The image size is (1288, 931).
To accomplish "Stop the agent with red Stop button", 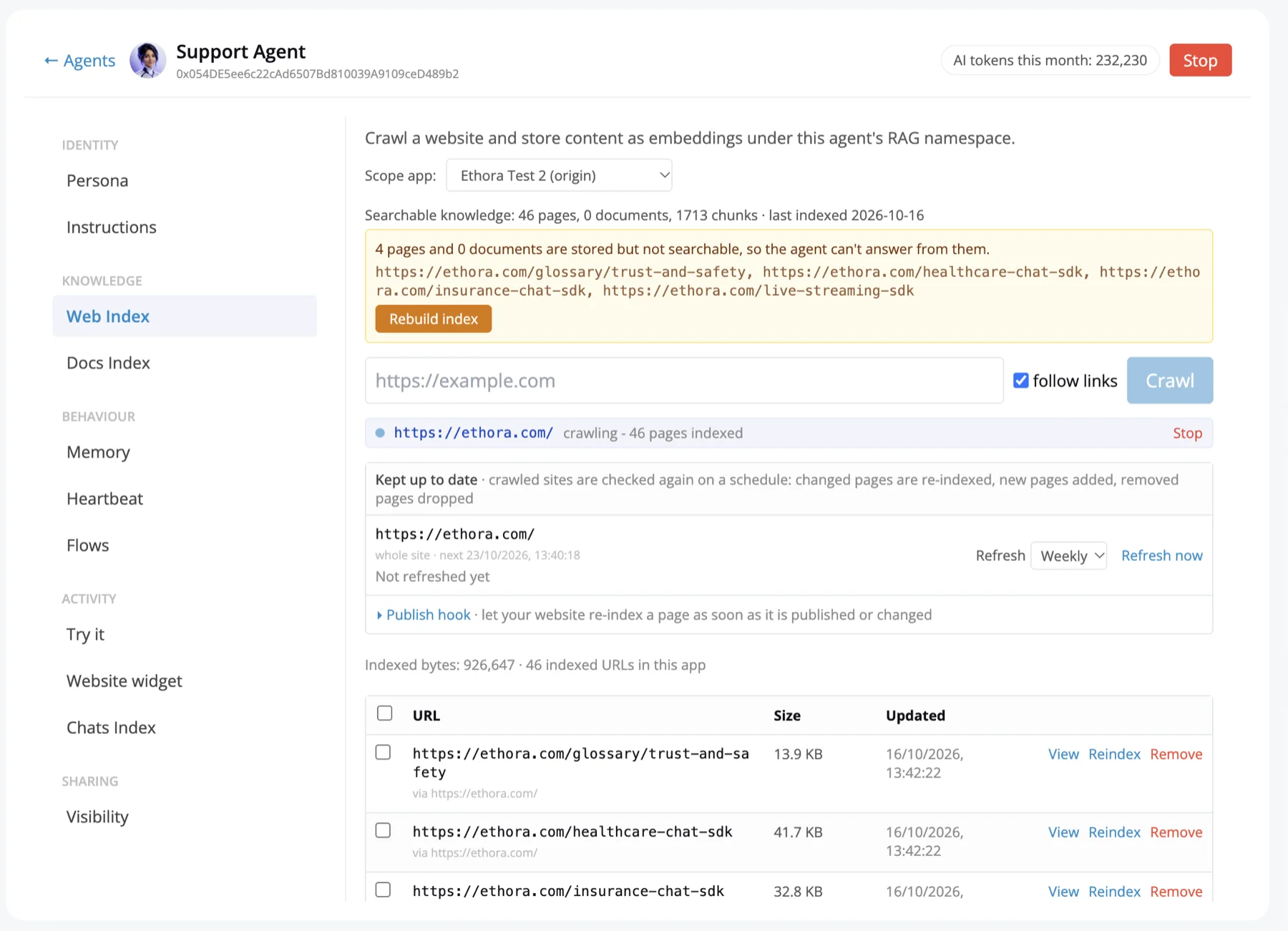I will click(1200, 60).
